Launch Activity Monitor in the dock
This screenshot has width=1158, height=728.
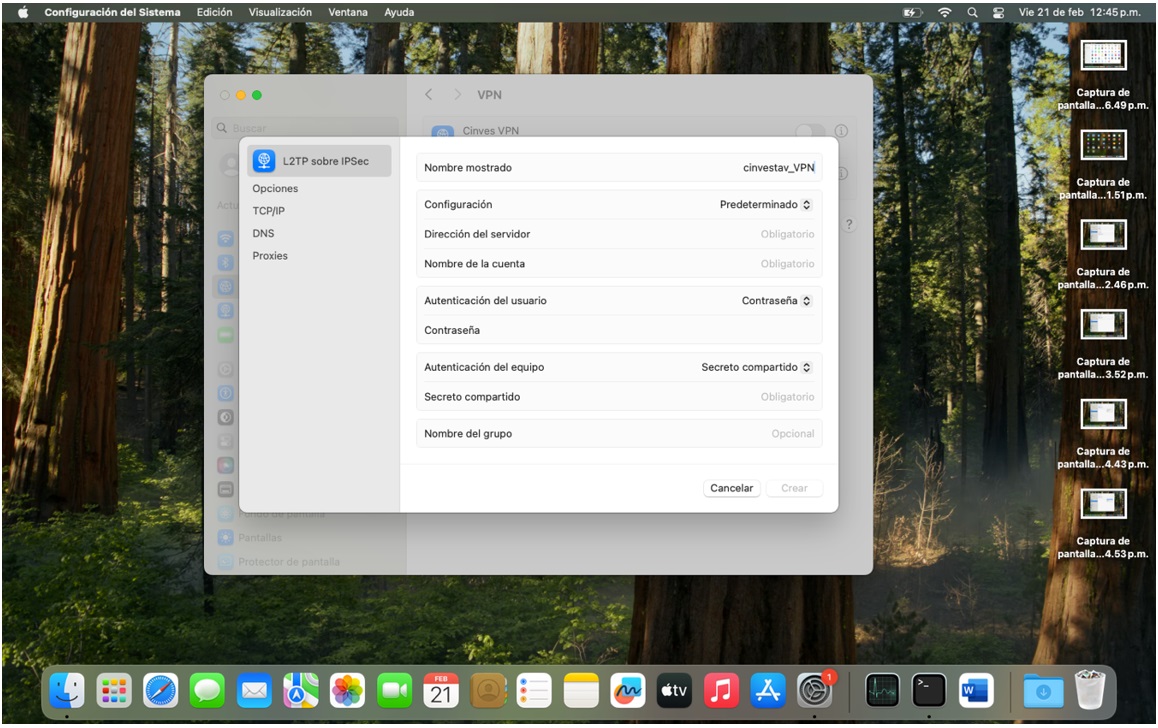882,690
